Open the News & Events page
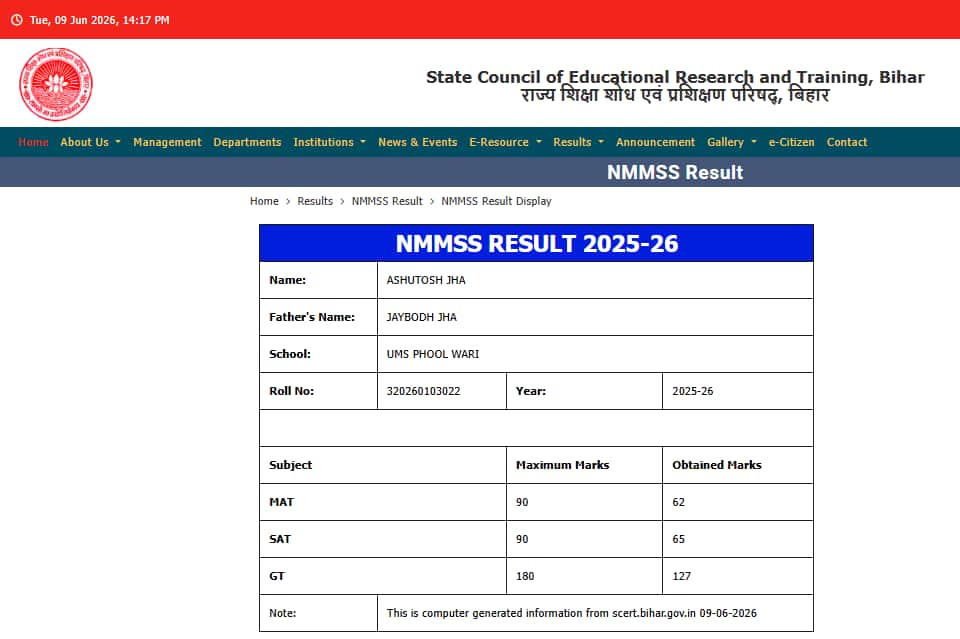 pos(418,142)
